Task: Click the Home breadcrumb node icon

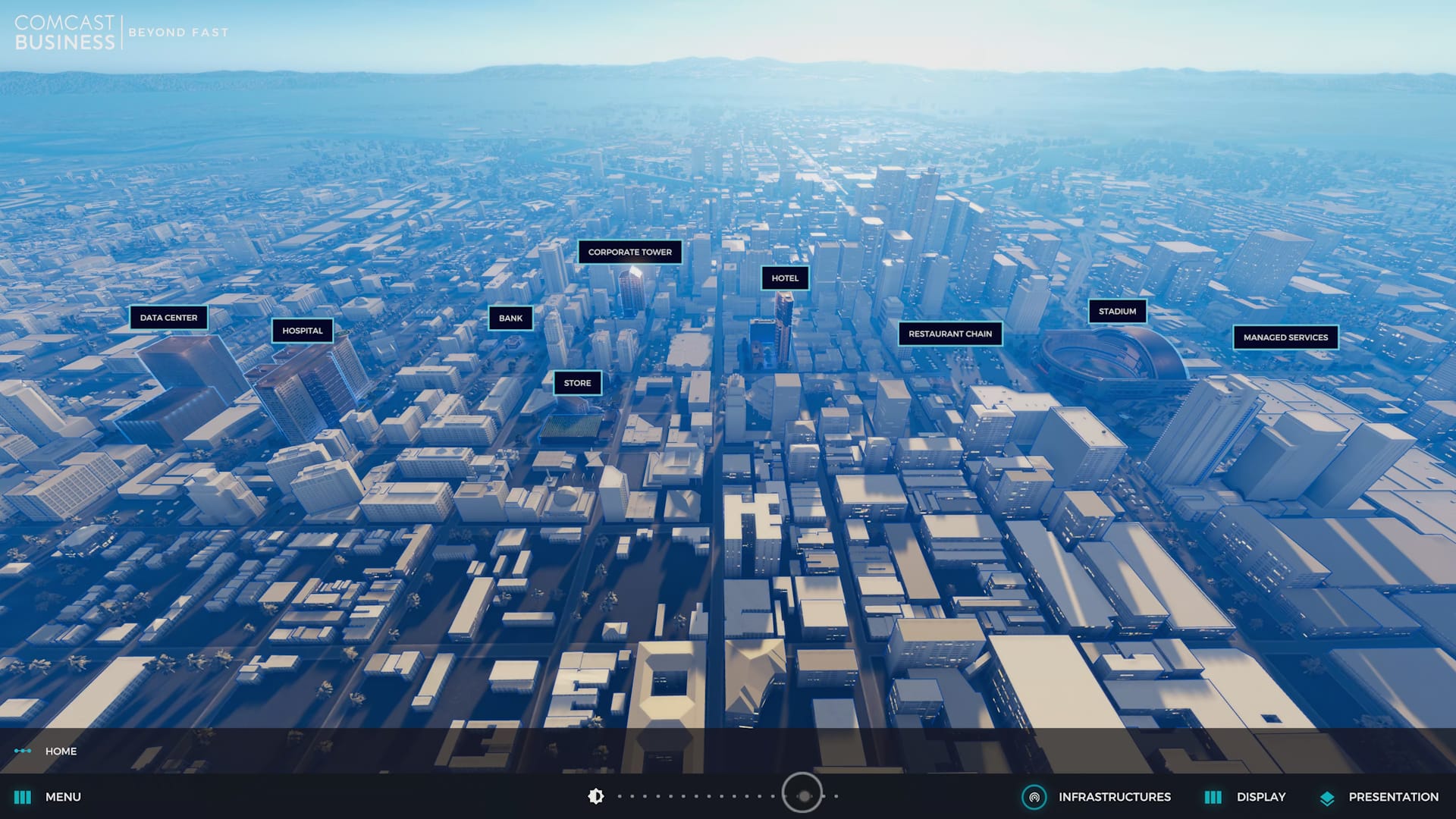Action: 23,751
